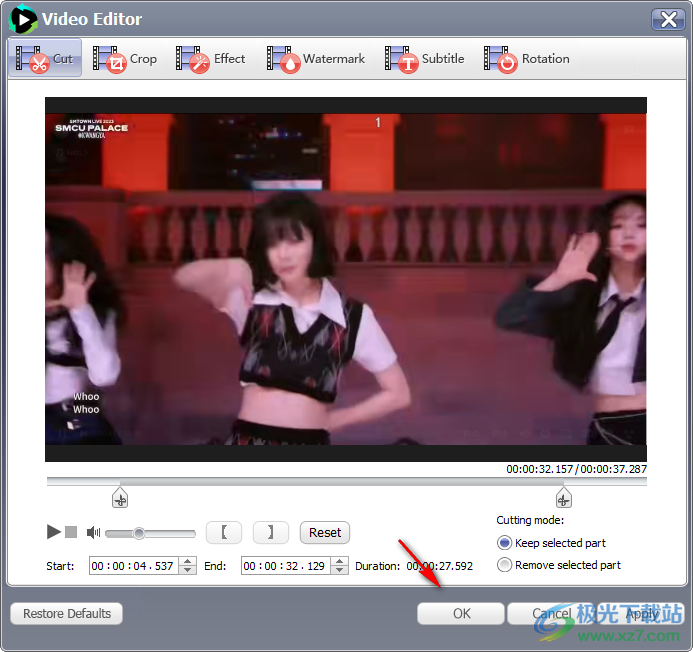Select Remove selected part option
This screenshot has height=652, width=693.
pos(559,565)
